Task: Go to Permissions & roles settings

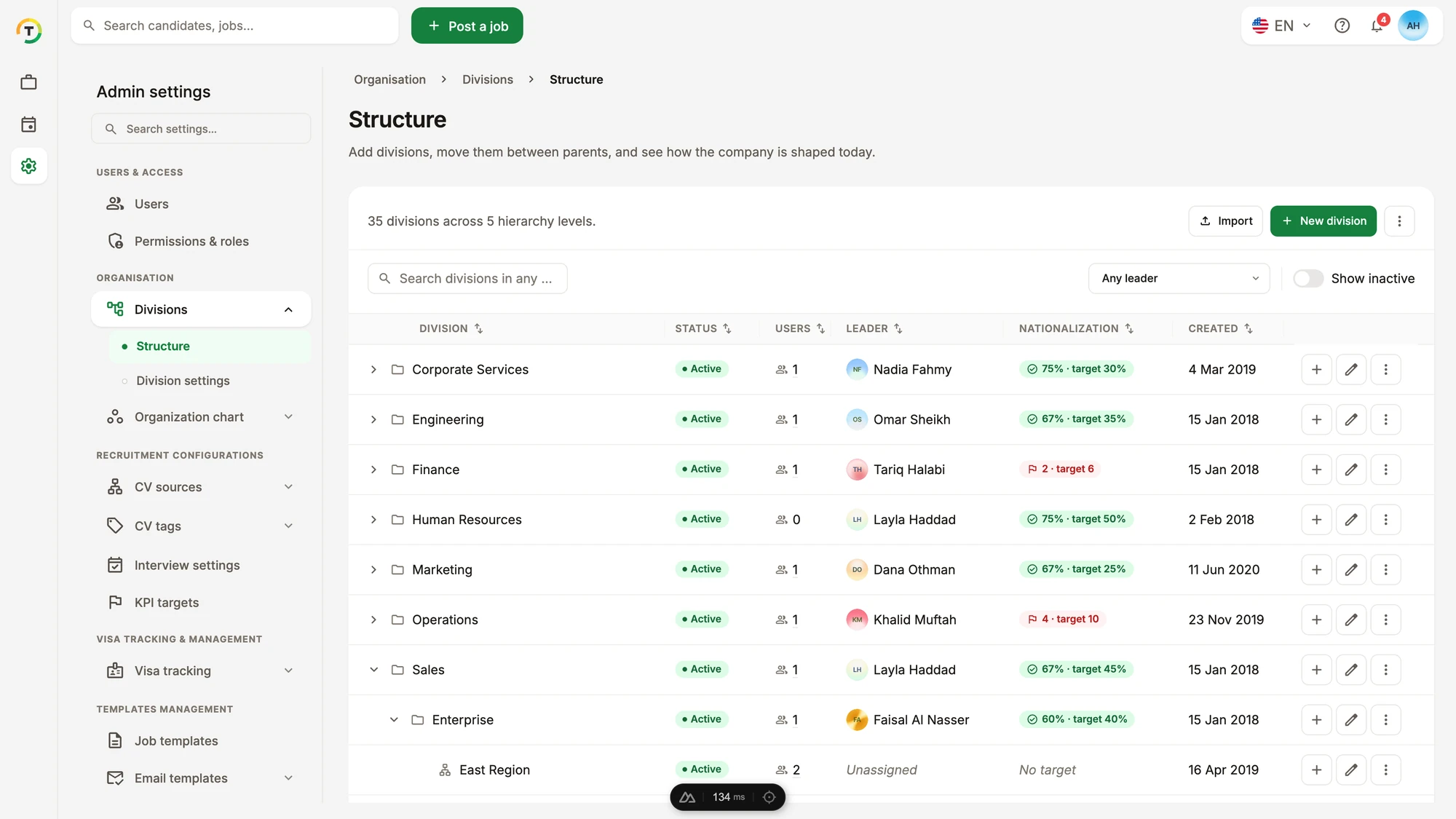Action: pos(191,241)
